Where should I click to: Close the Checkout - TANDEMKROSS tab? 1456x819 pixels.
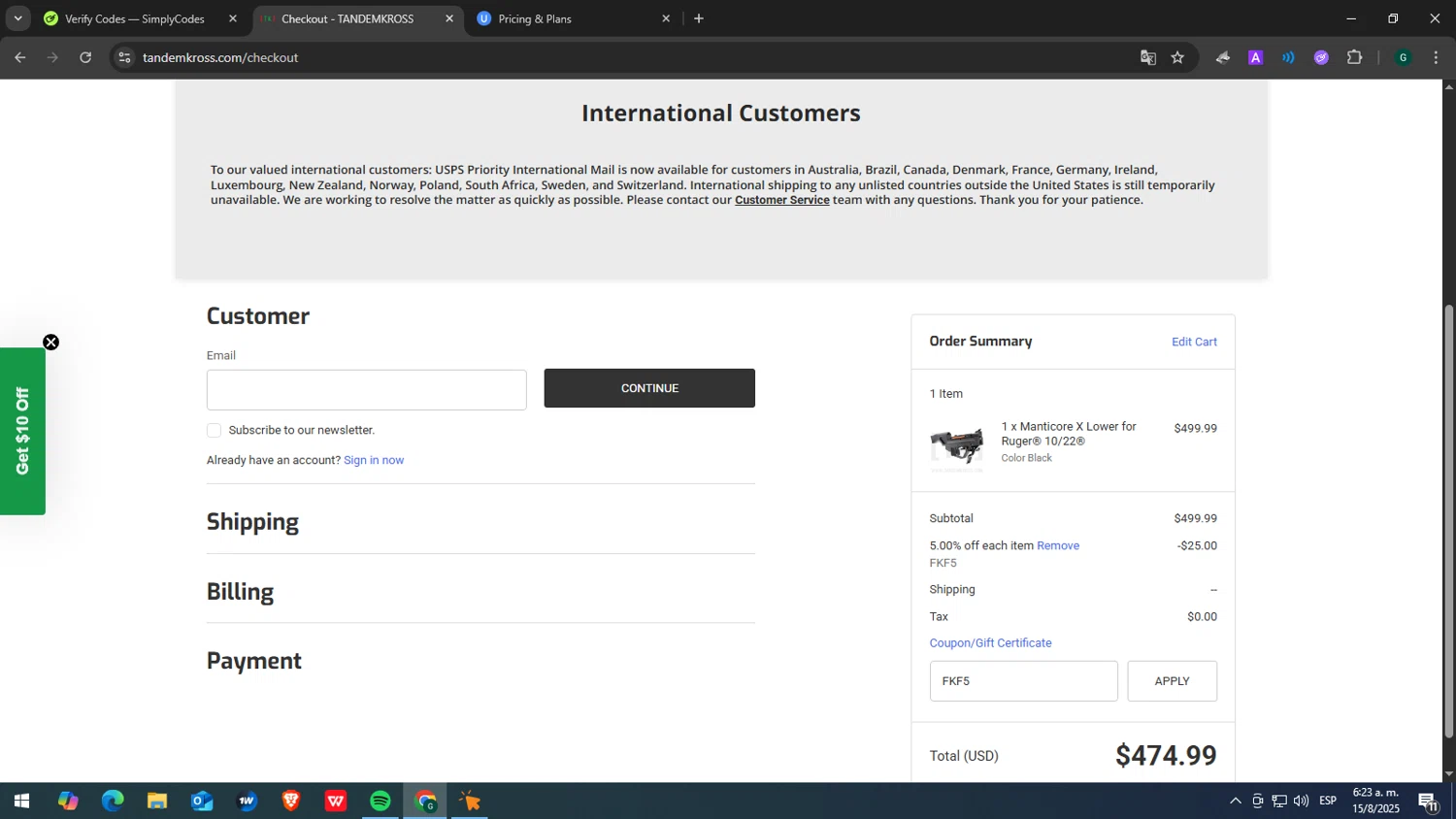(449, 18)
